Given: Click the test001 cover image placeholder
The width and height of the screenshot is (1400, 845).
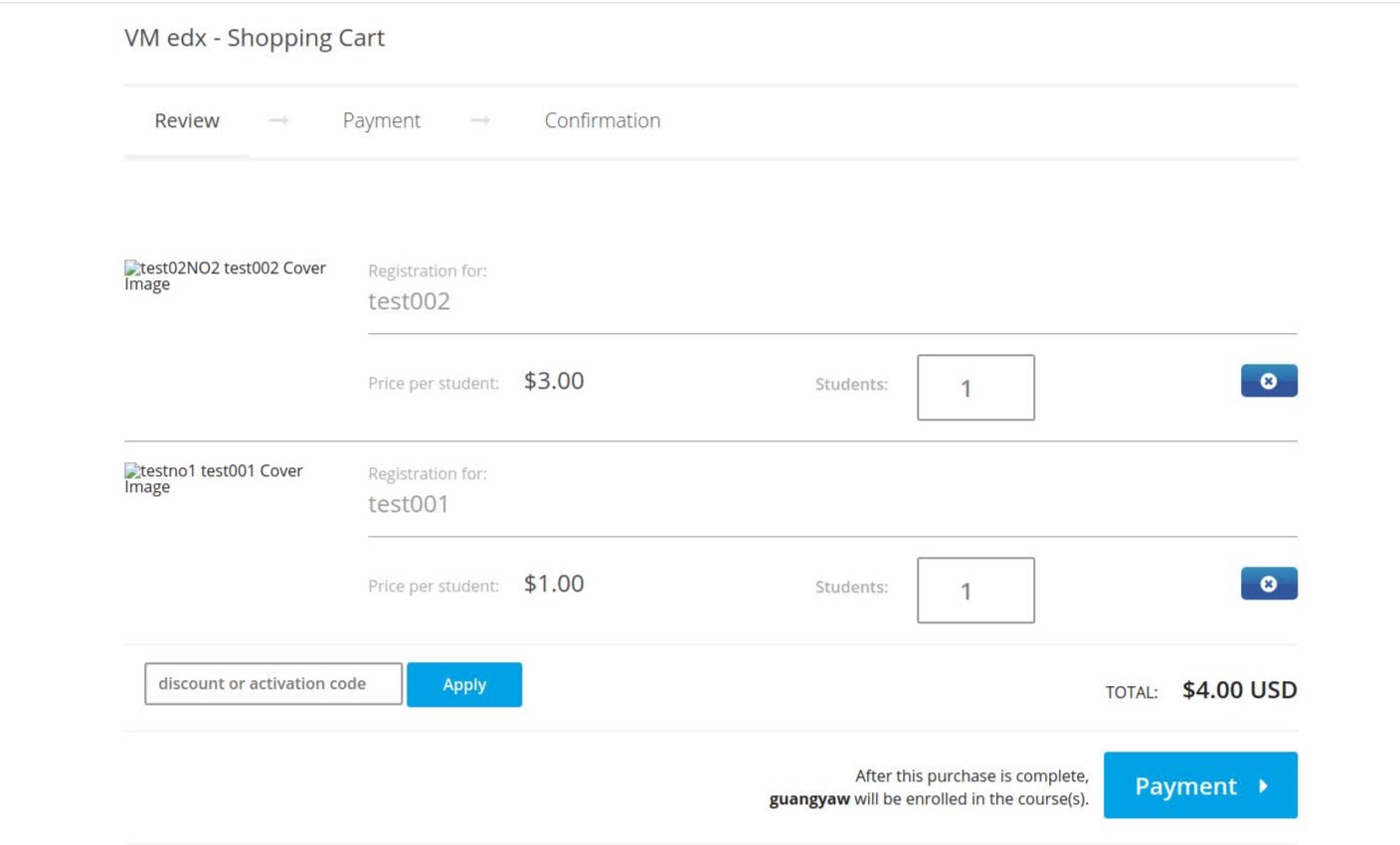Looking at the screenshot, I should click(x=214, y=478).
